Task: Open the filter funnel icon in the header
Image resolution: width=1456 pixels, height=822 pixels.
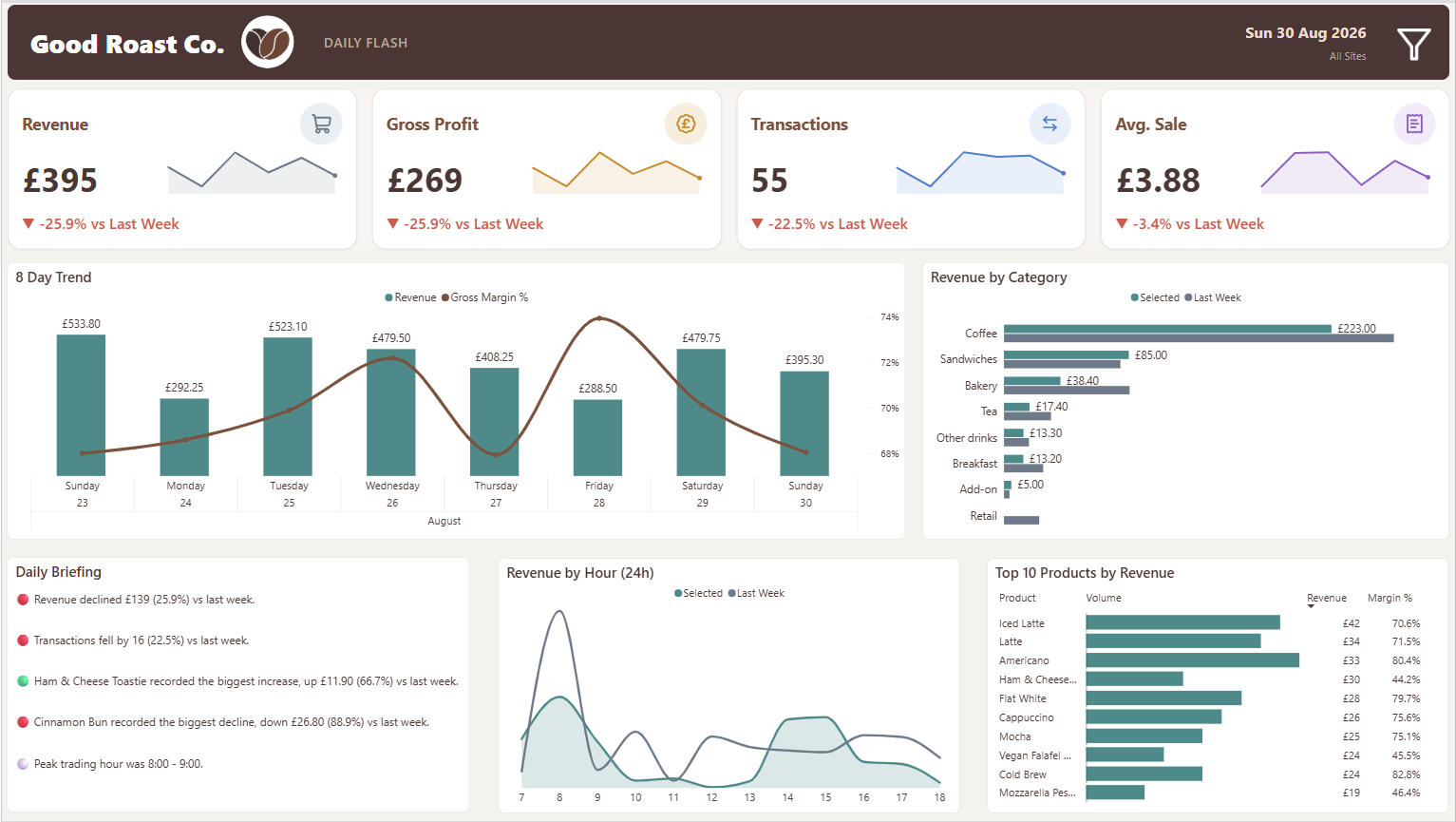Action: (x=1413, y=44)
